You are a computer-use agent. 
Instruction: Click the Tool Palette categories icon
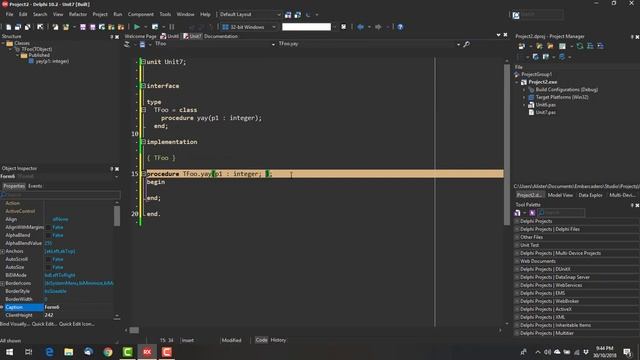click(x=517, y=213)
